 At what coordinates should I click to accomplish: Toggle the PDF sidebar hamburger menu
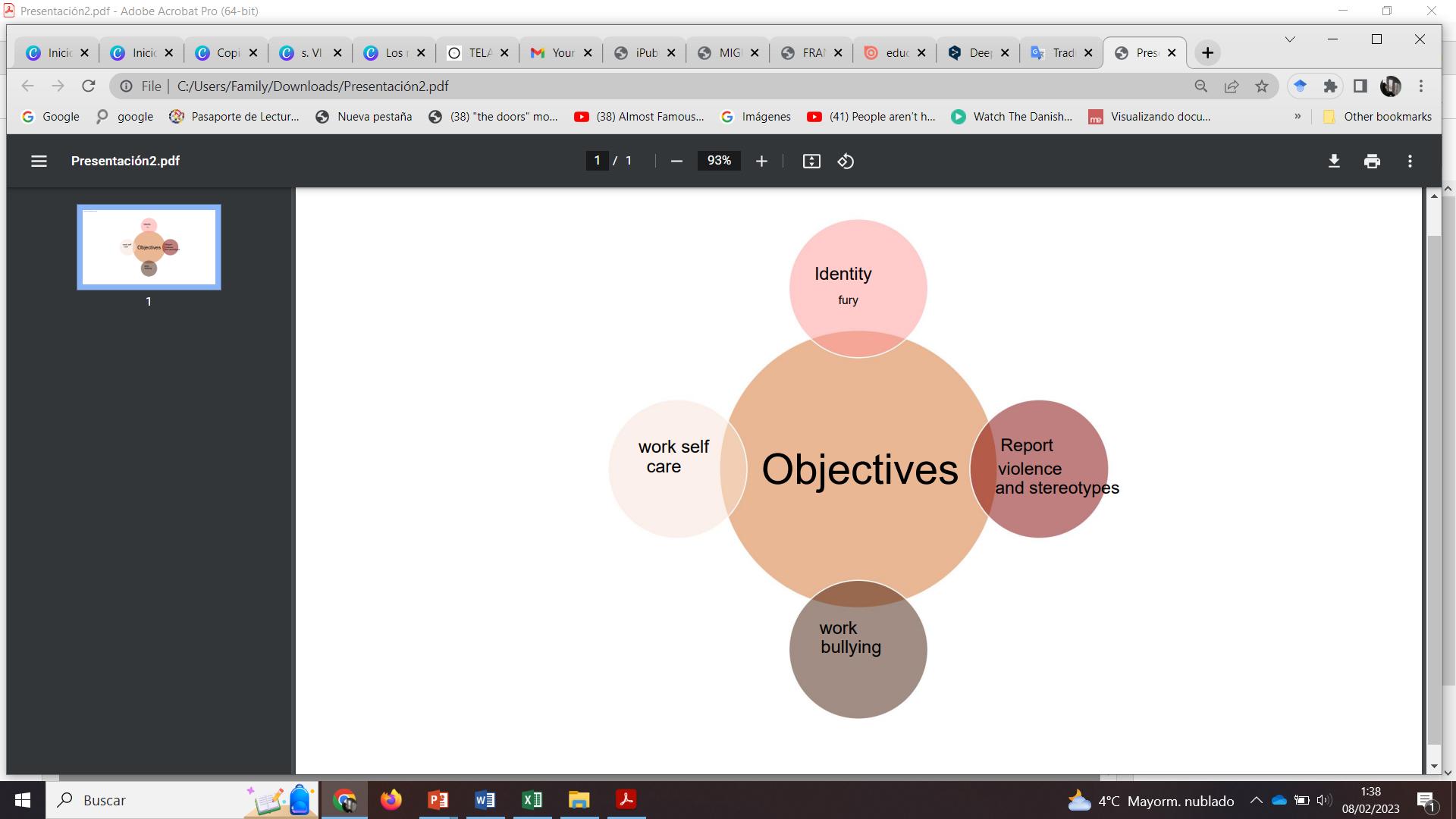[x=39, y=161]
